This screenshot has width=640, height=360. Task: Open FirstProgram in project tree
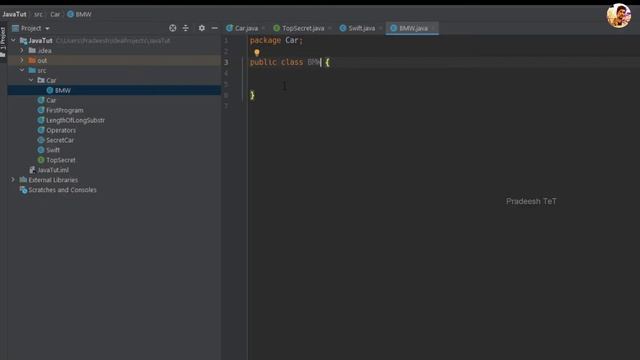64,110
